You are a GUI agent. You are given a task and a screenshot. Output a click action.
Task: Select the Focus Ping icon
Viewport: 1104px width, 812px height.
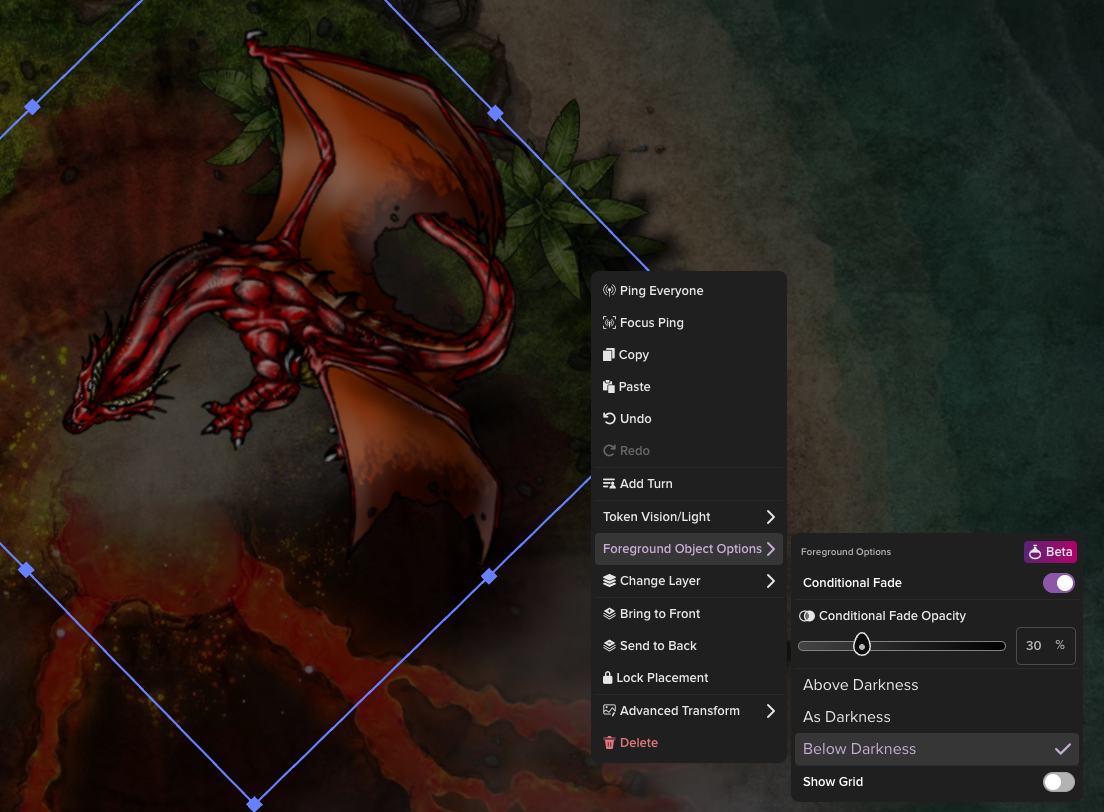(609, 322)
